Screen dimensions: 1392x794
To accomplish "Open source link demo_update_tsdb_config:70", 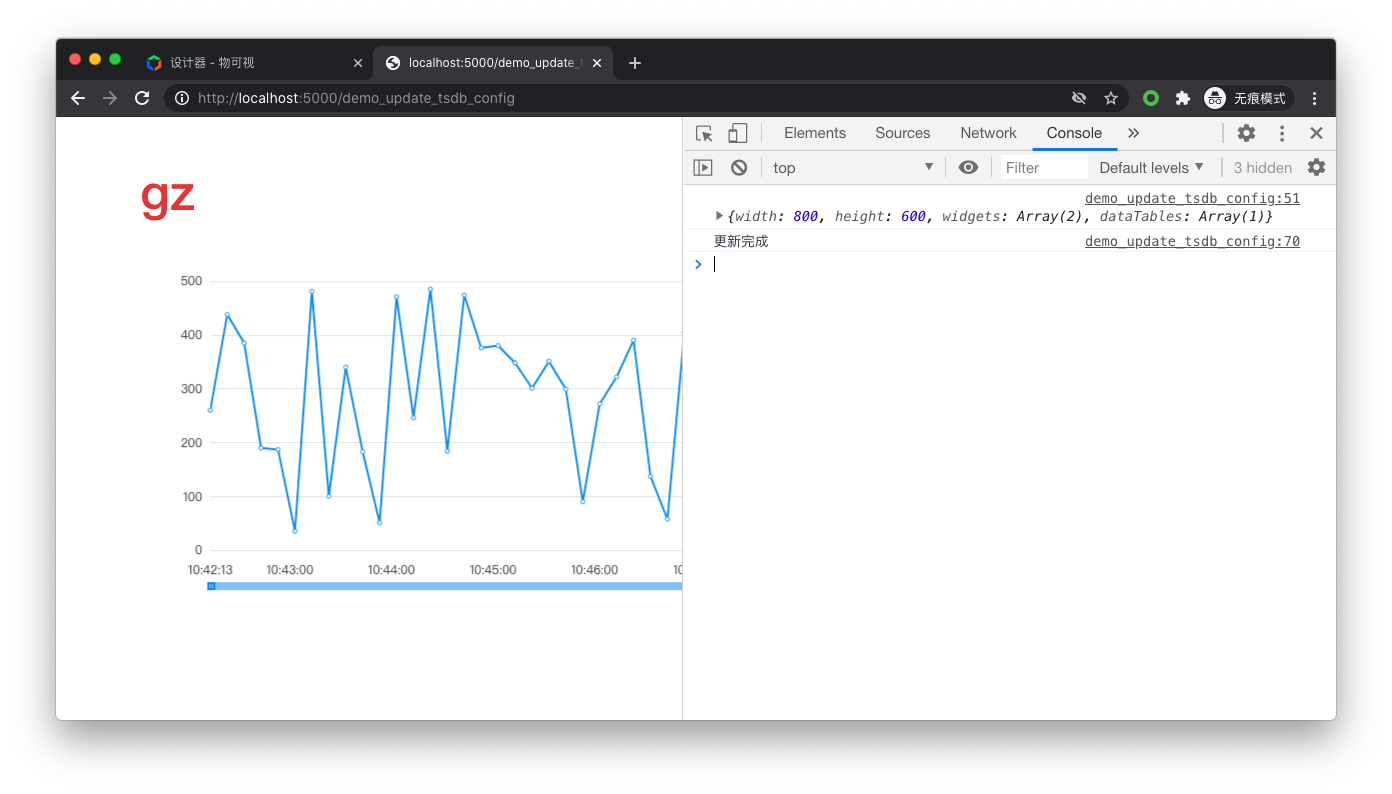I will 1192,241.
